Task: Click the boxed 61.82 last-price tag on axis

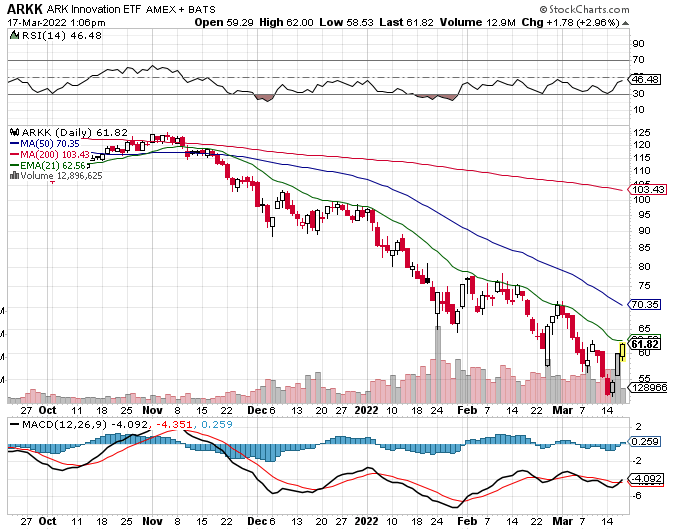Action: point(645,344)
